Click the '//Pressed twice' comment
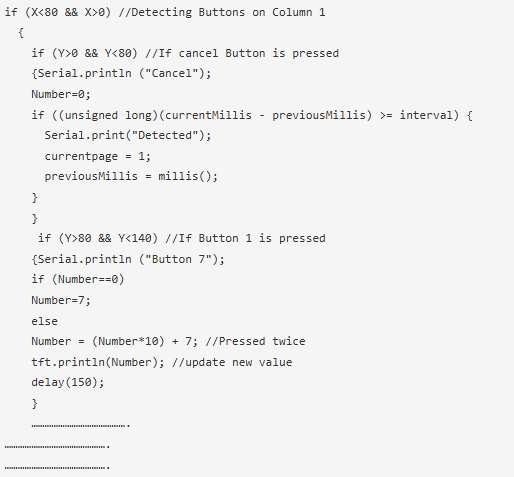Image resolution: width=514 pixels, height=477 pixels. point(255,341)
